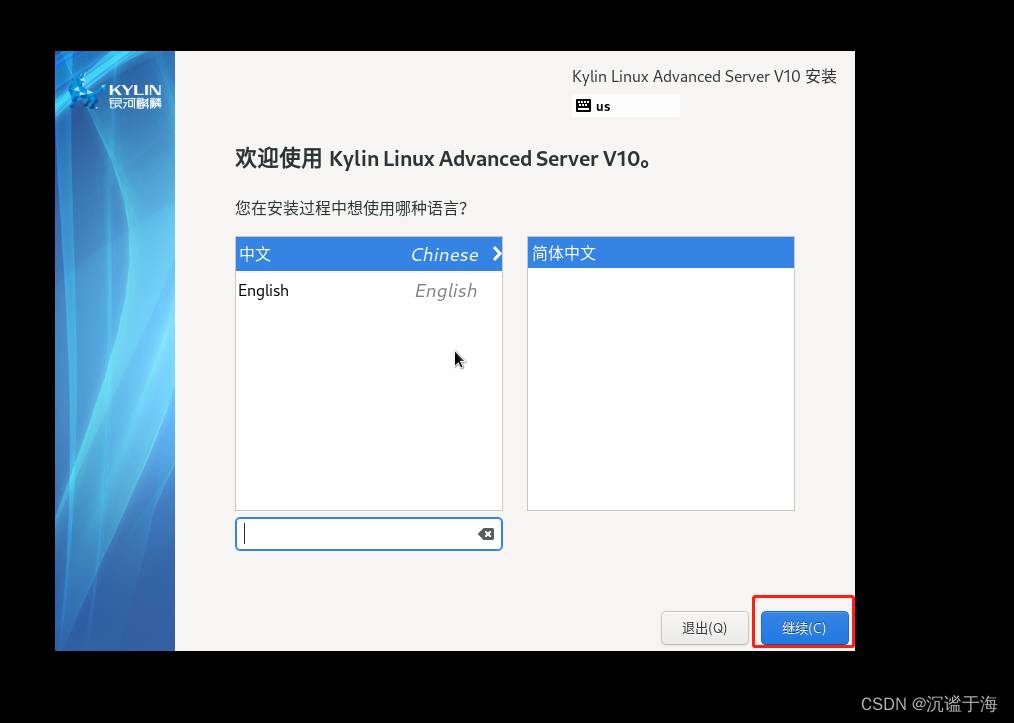Viewport: 1014px width, 723px height.
Task: Click the italic "Chinese" label
Action: pyautogui.click(x=445, y=255)
